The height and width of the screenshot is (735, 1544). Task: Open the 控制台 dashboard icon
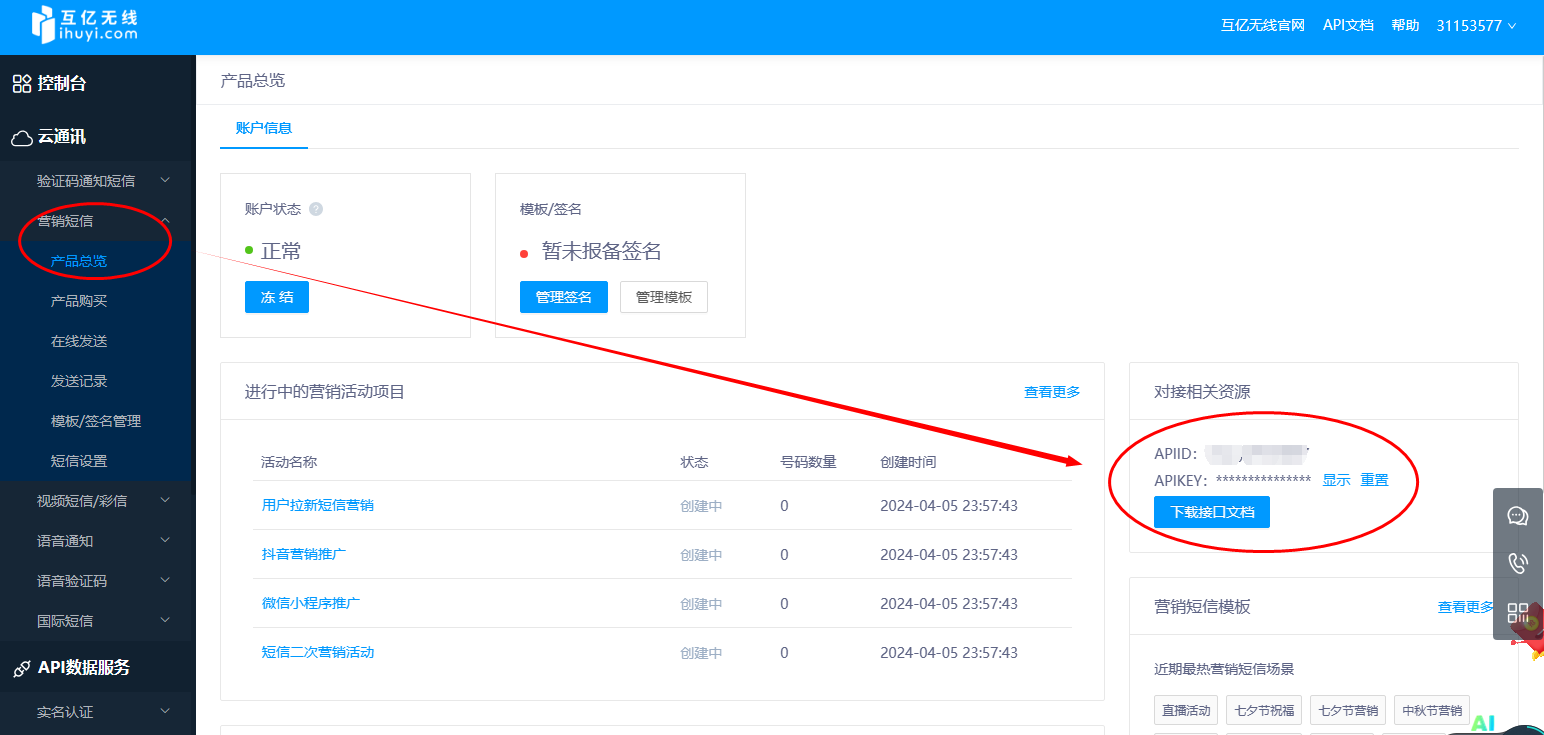(22, 84)
